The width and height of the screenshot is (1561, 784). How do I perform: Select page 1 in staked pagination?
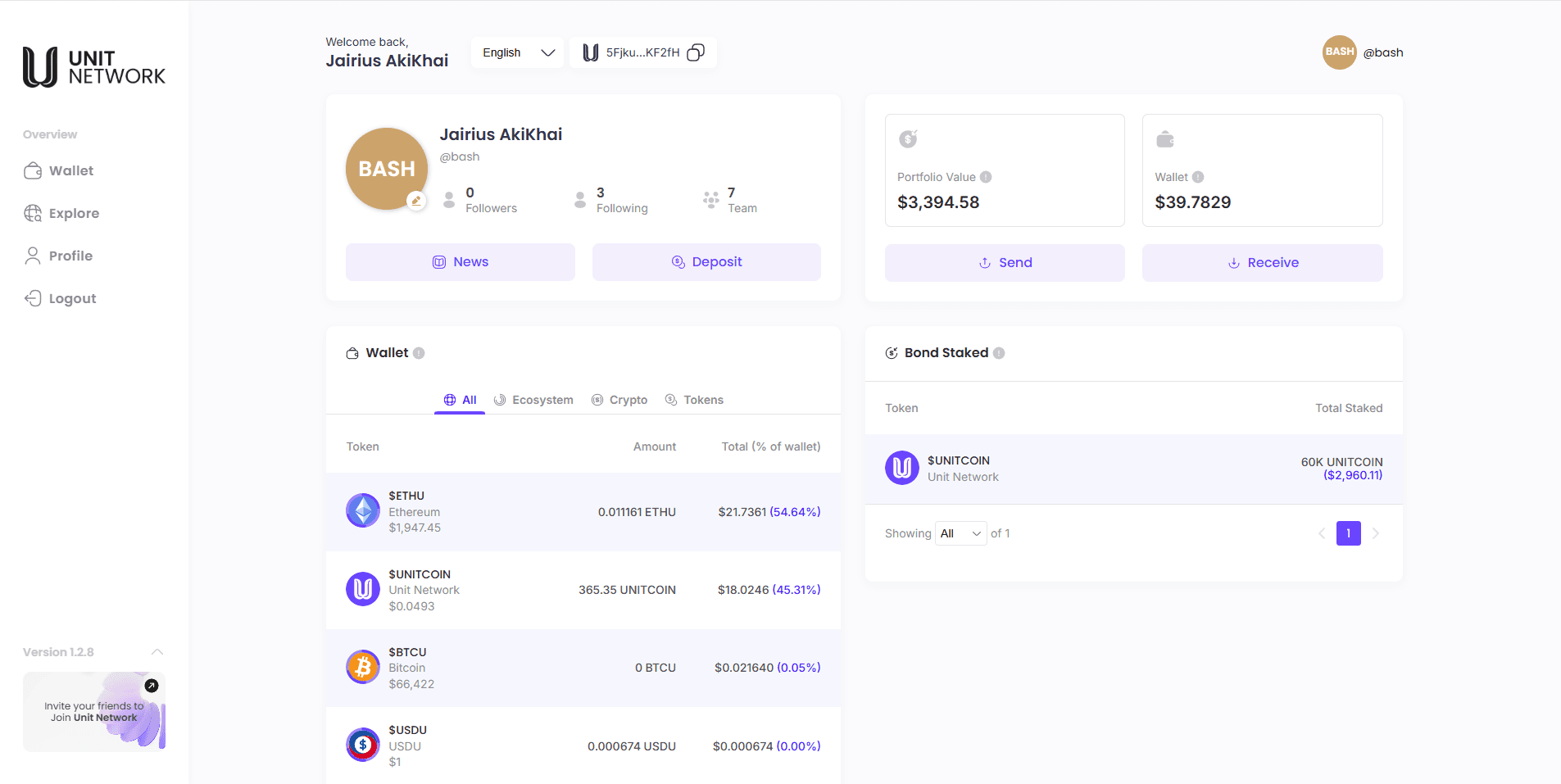click(x=1349, y=533)
